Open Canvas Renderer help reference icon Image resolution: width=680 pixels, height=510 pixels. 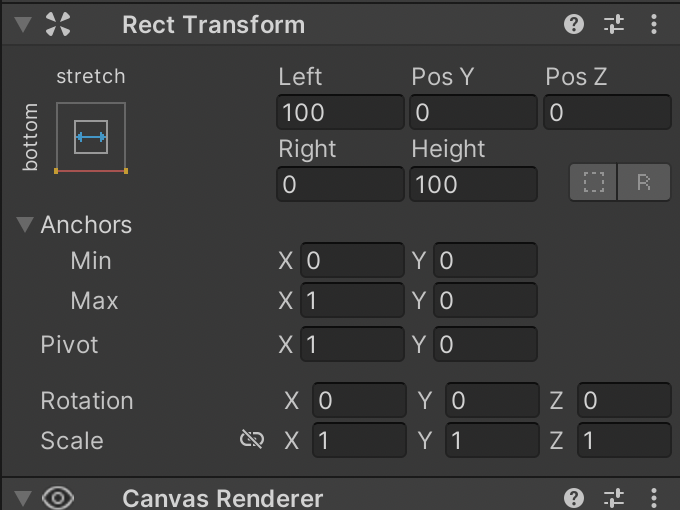pos(574,498)
